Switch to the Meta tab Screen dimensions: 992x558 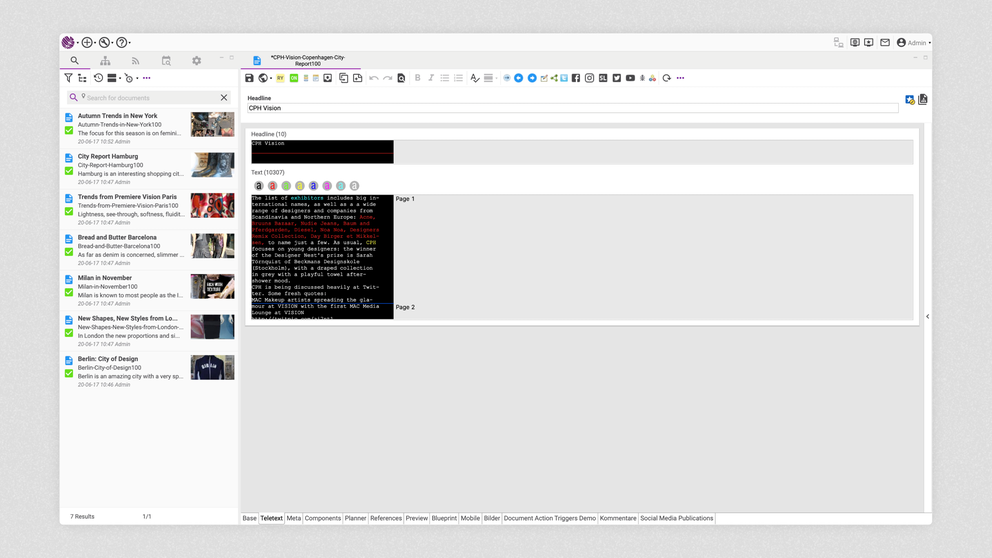click(x=293, y=518)
